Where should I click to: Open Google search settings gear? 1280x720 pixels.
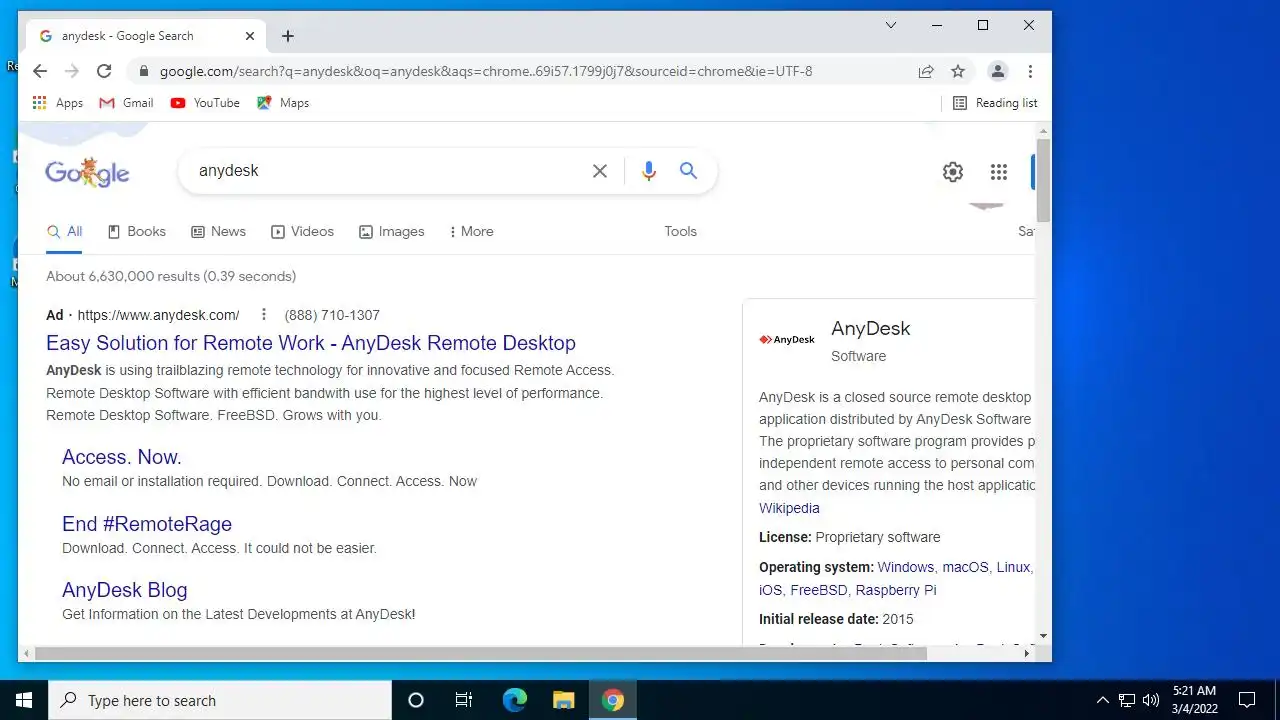(x=953, y=172)
